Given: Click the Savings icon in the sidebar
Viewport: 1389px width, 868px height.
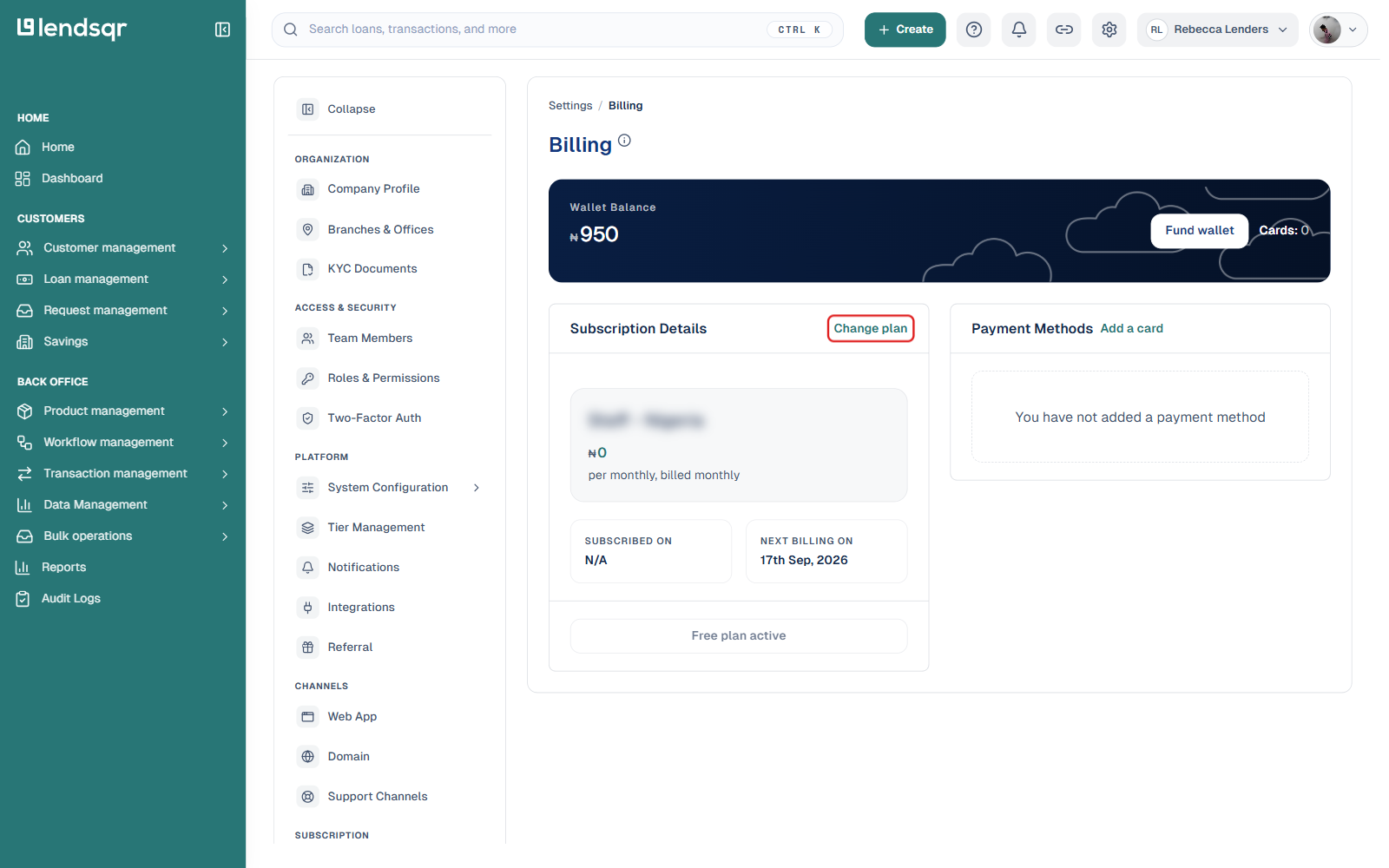Looking at the screenshot, I should (x=24, y=342).
